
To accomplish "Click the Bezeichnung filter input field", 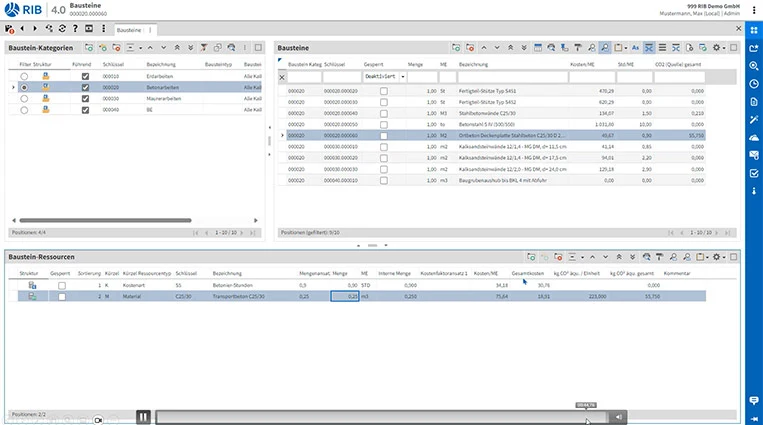I will [512, 77].
